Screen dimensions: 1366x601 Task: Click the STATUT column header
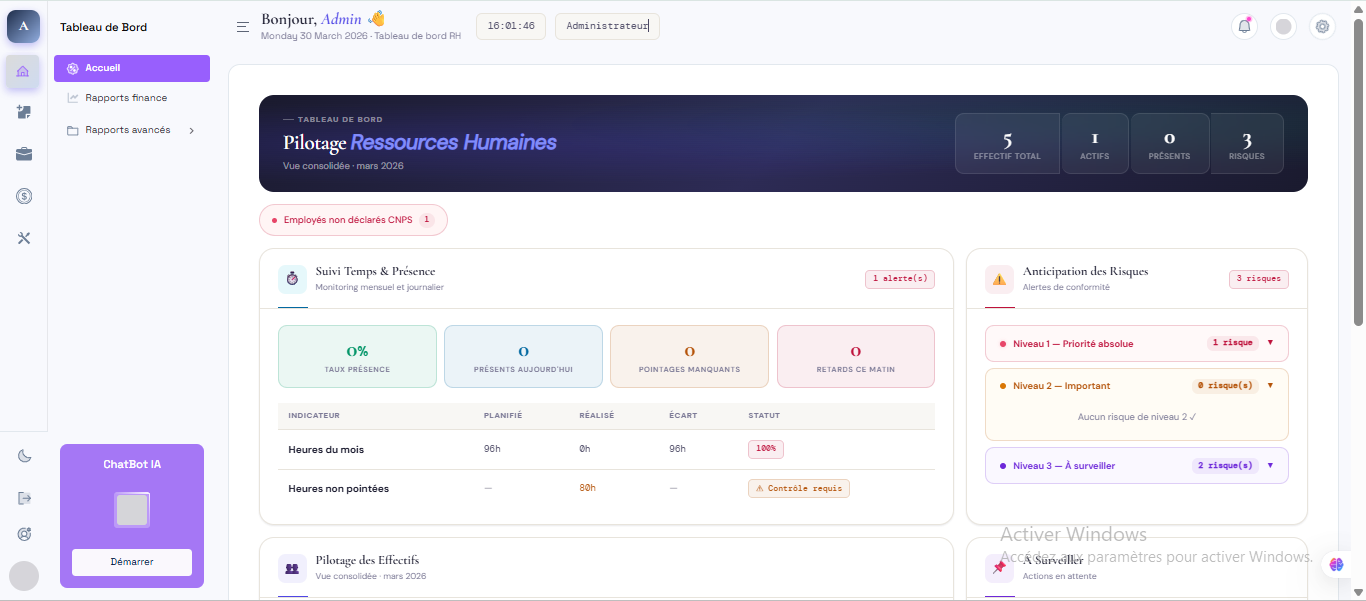(x=764, y=415)
